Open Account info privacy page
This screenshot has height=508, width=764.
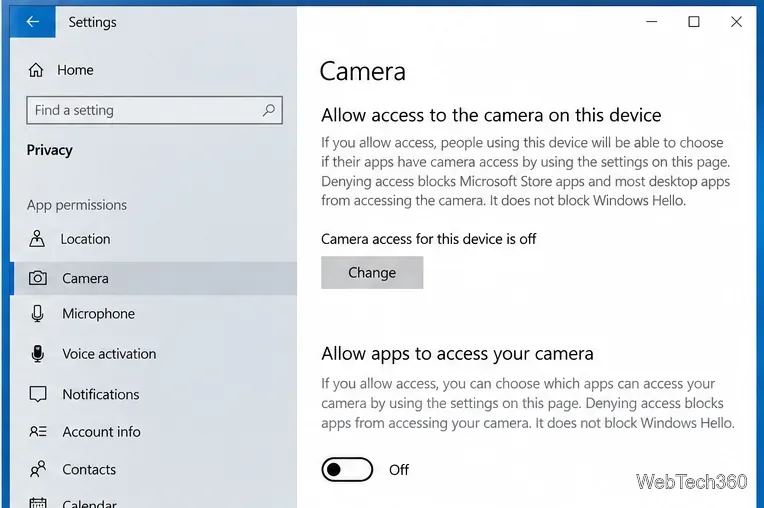[101, 432]
